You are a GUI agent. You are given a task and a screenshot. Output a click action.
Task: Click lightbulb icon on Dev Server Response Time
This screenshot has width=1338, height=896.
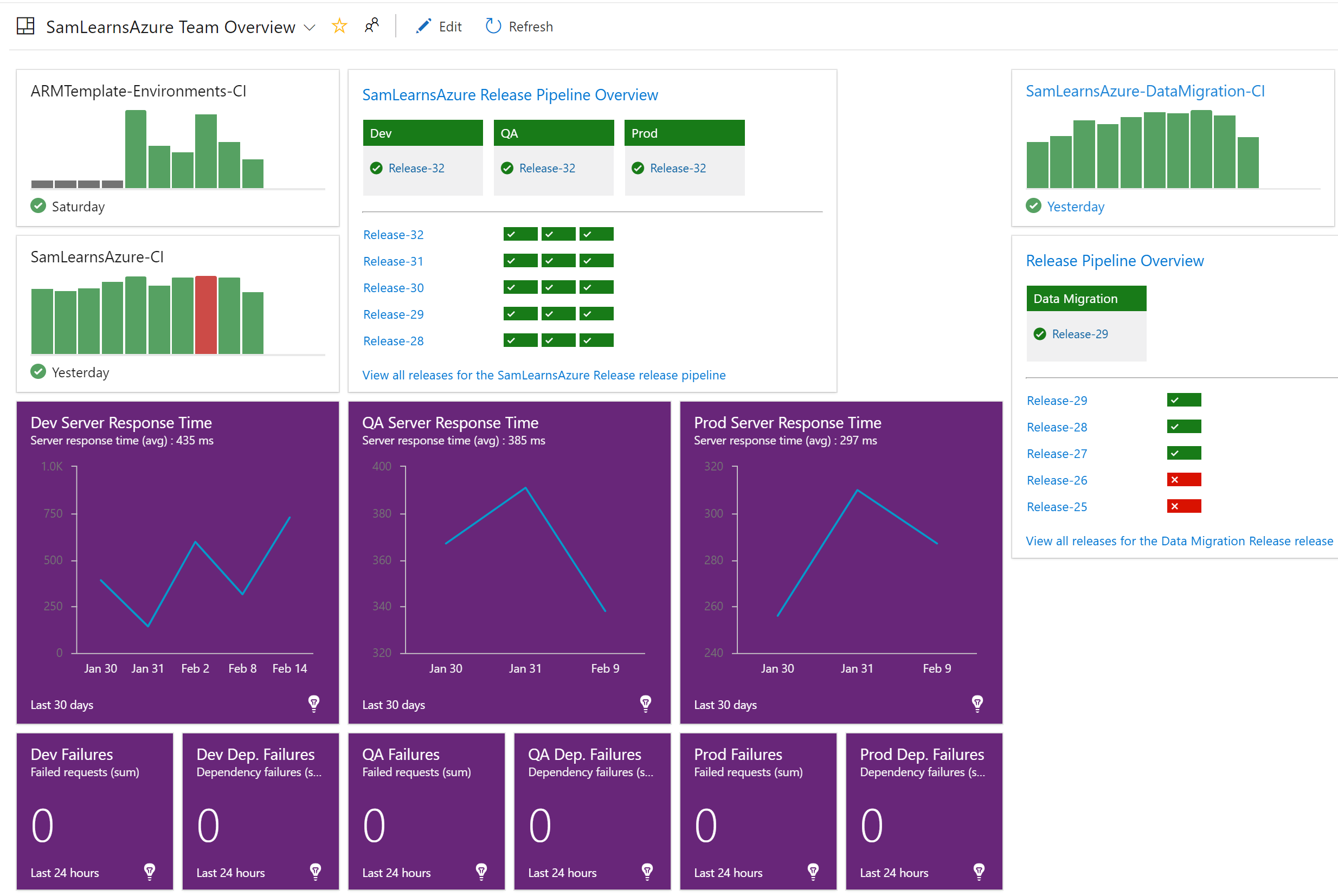314,703
